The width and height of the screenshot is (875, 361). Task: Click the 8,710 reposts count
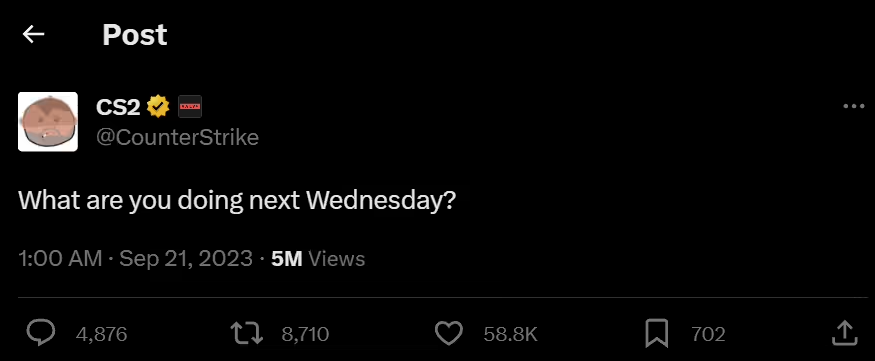tap(305, 334)
